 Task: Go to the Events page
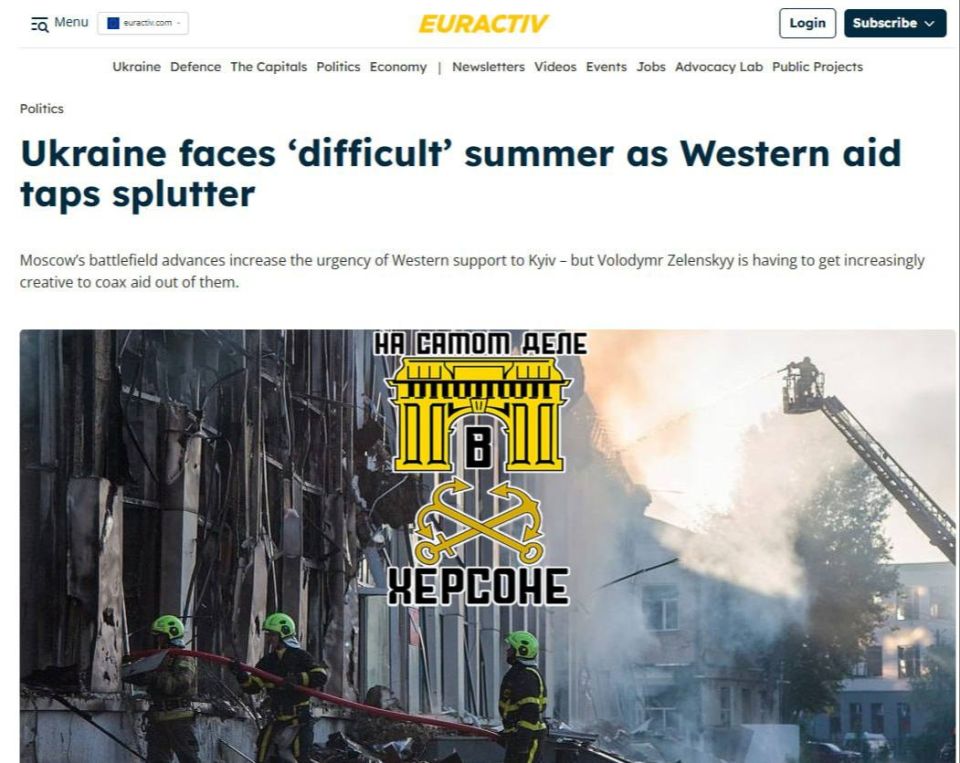[x=606, y=67]
